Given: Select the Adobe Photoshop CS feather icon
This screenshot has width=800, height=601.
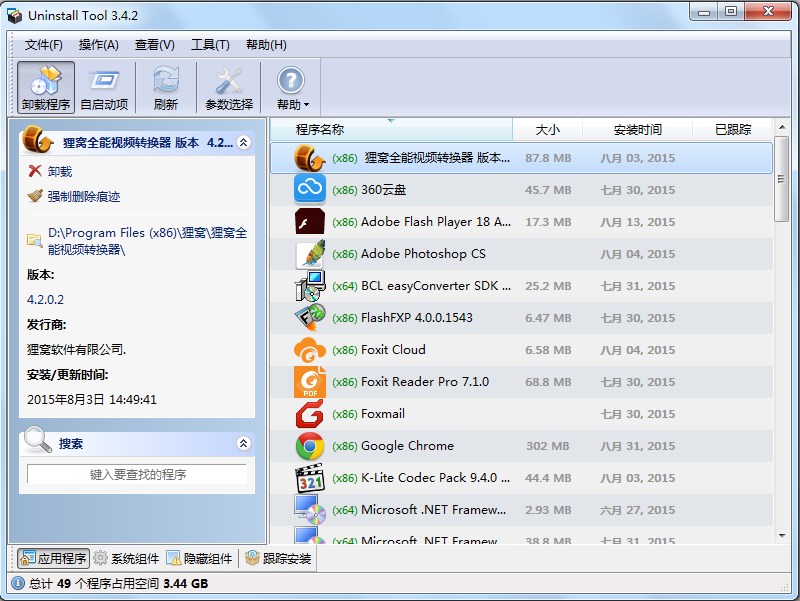Looking at the screenshot, I should 310,254.
